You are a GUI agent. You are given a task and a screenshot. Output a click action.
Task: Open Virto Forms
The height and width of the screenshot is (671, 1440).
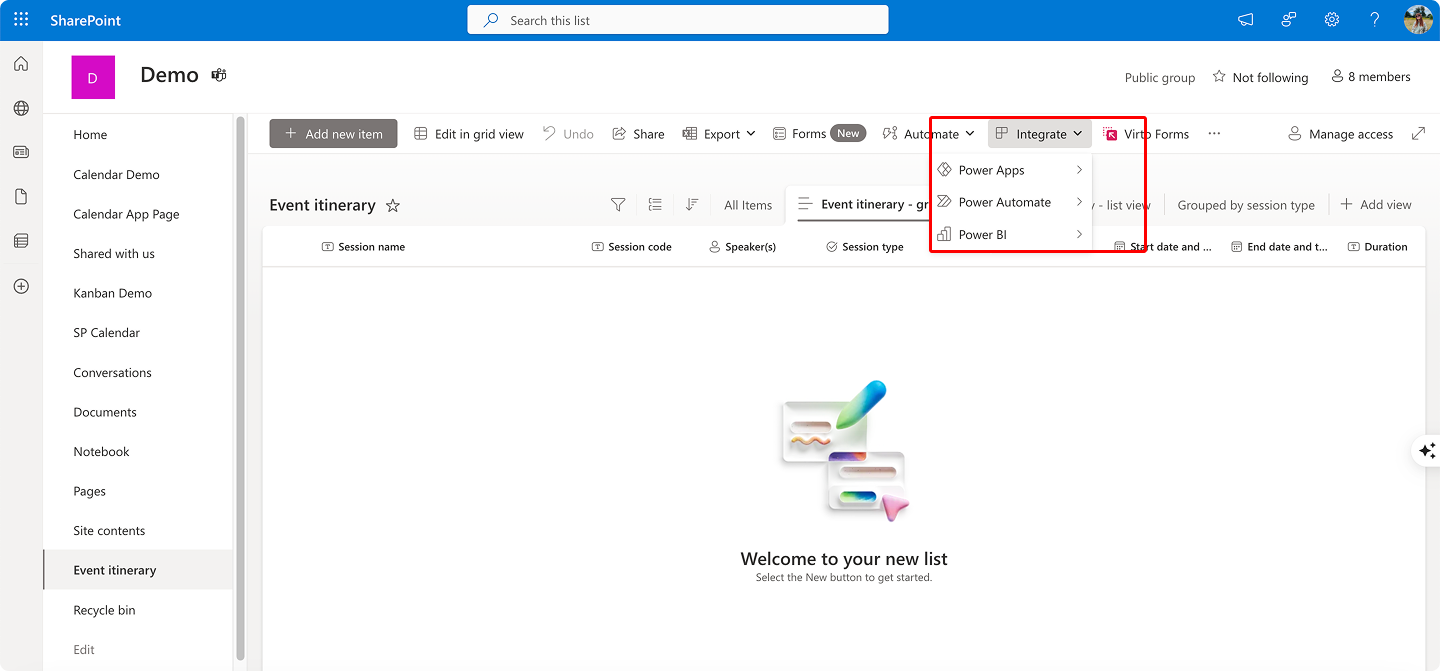pyautogui.click(x=1146, y=134)
